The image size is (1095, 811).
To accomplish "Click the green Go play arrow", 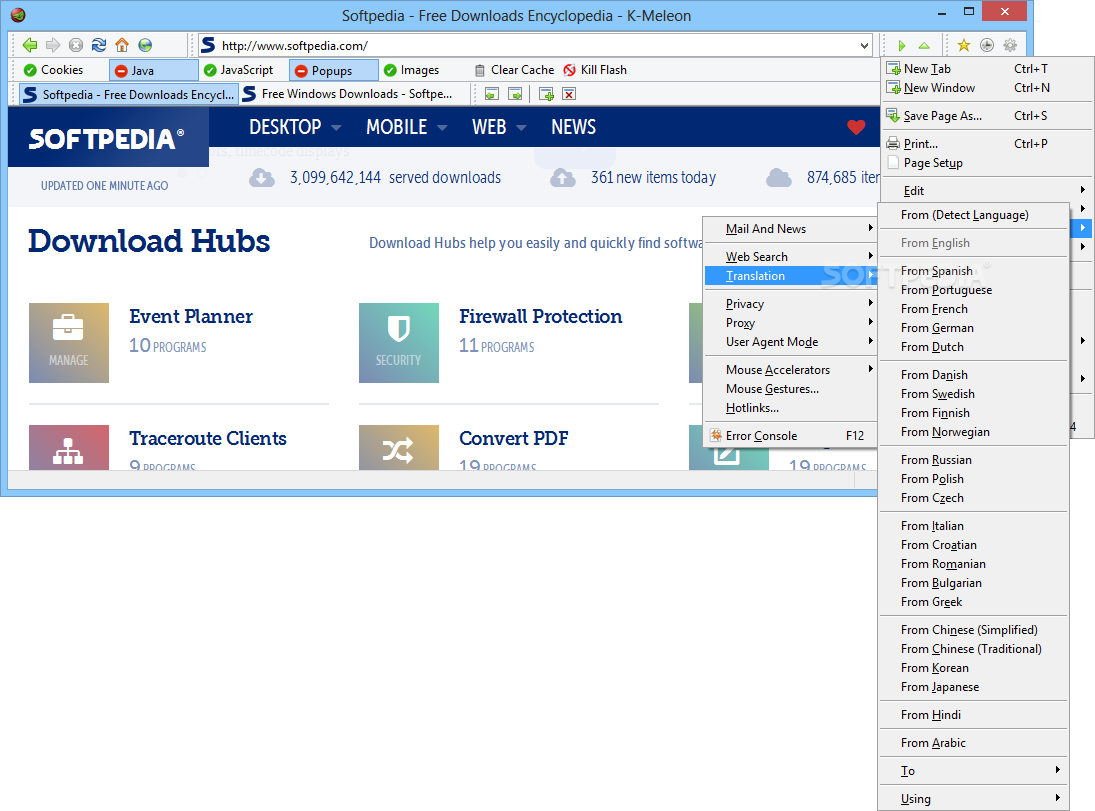I will 902,45.
